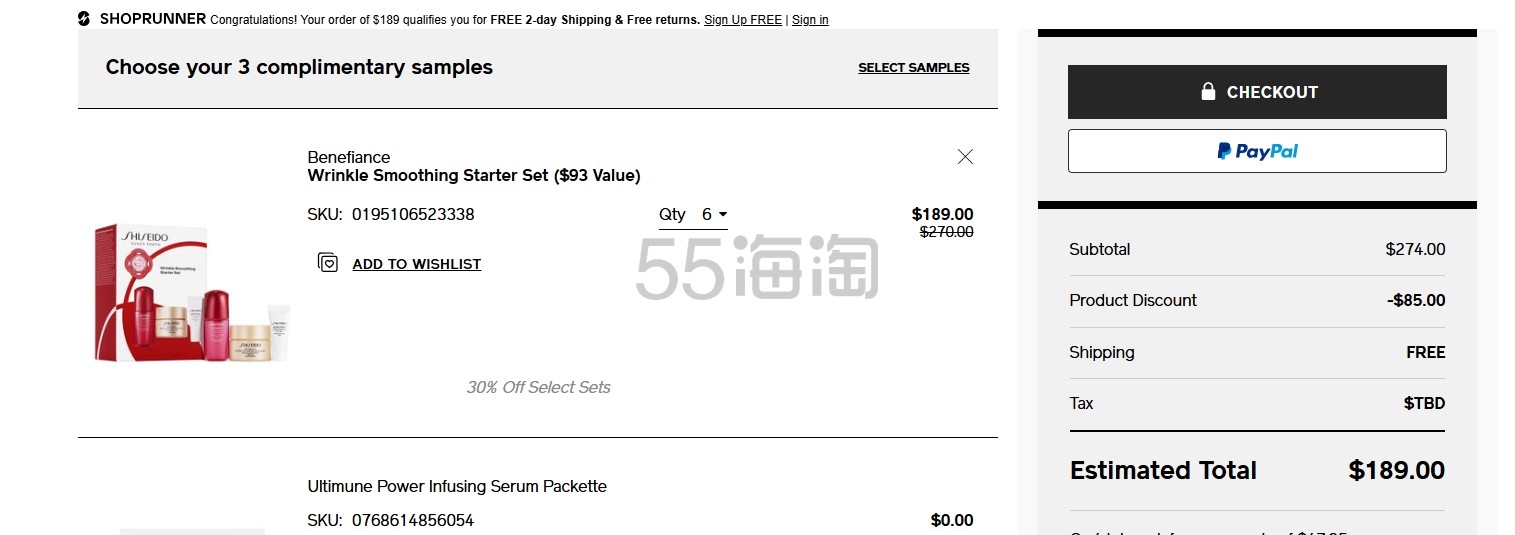This screenshot has width=1515, height=535.
Task: Click the Add to Wishlist text link
Action: pos(417,264)
